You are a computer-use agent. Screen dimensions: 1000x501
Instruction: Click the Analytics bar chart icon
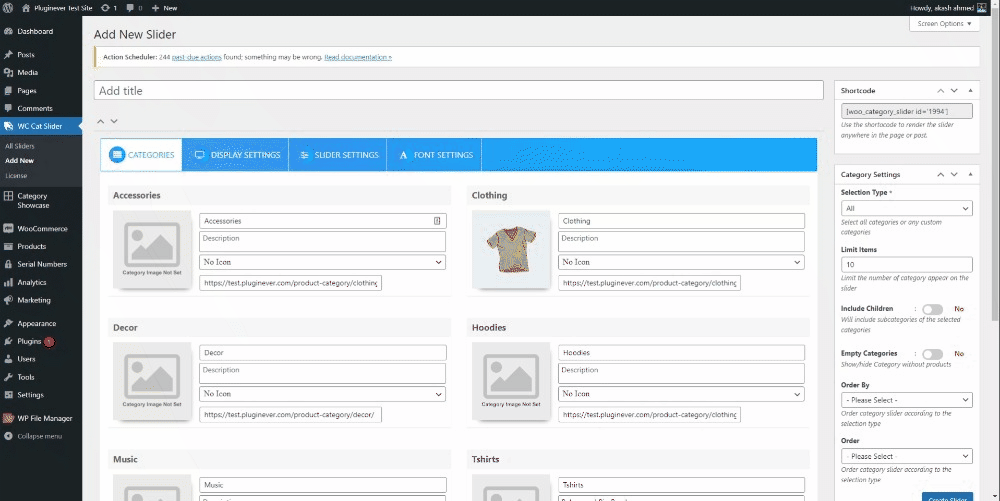click(8, 282)
